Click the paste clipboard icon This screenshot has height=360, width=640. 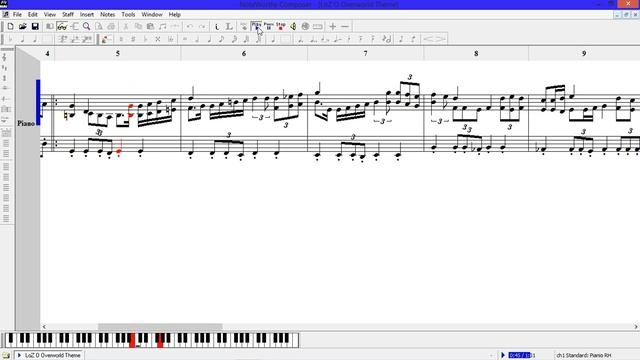coord(150,27)
